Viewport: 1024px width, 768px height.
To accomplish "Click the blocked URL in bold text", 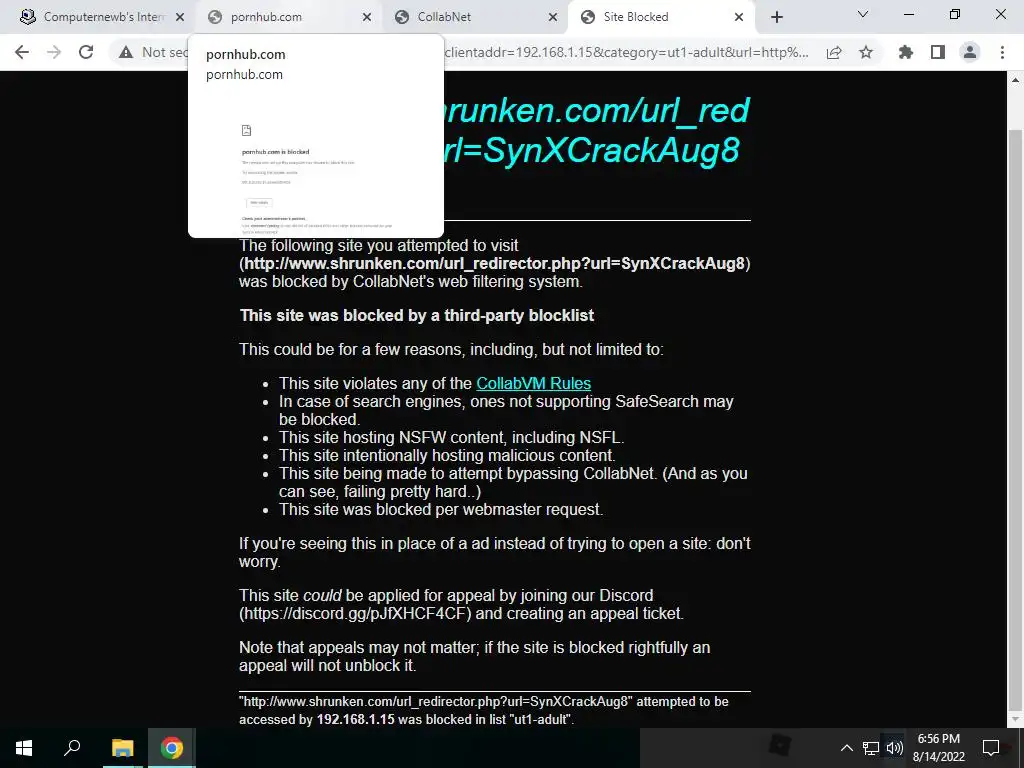I will coord(494,264).
